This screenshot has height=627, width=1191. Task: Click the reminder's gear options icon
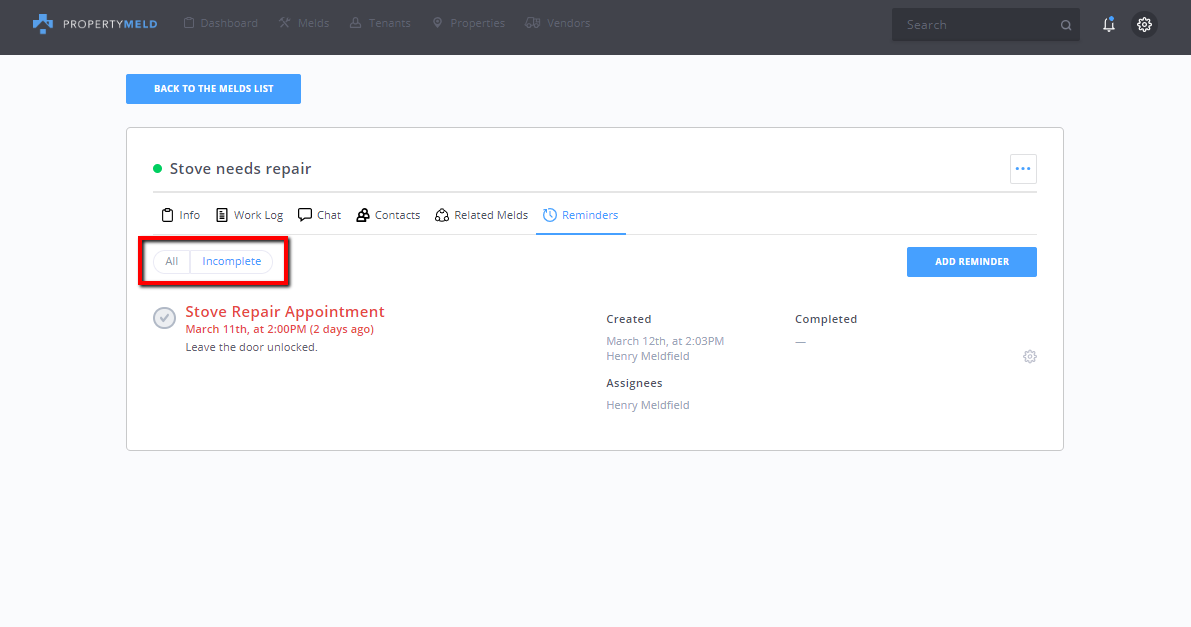(1029, 357)
